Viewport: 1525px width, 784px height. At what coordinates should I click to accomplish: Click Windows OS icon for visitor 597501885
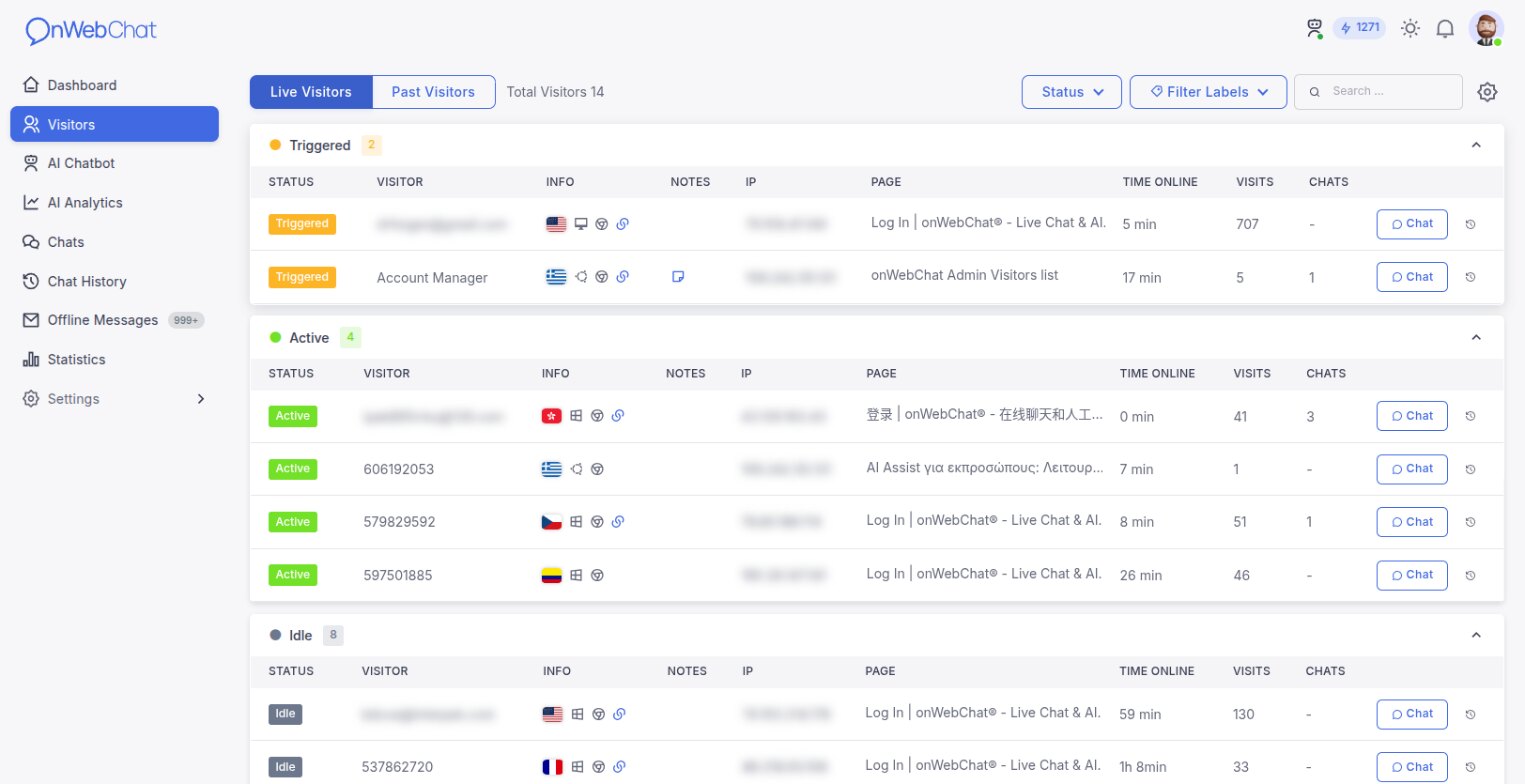[576, 575]
